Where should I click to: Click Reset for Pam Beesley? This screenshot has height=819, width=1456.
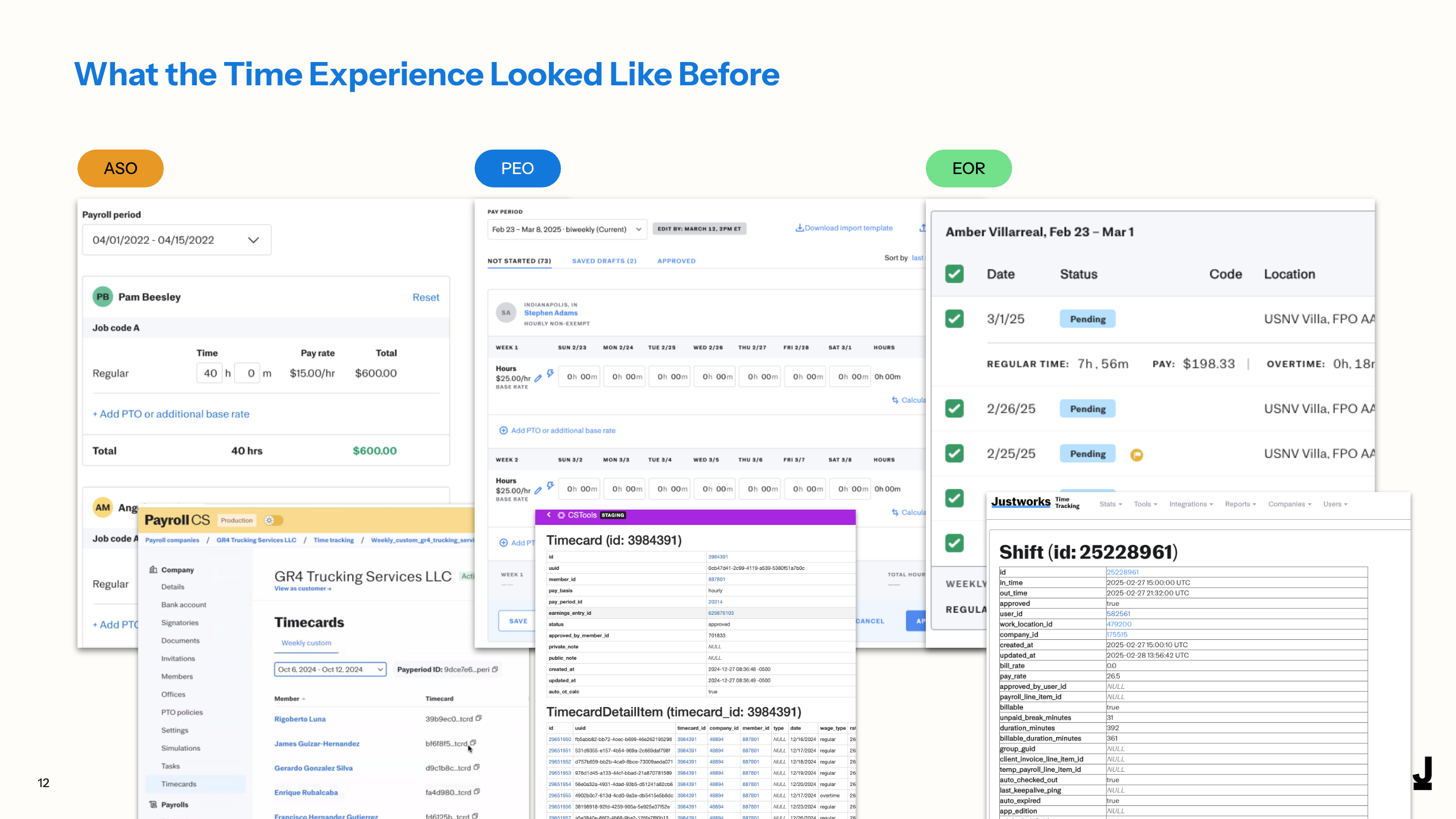tap(425, 297)
